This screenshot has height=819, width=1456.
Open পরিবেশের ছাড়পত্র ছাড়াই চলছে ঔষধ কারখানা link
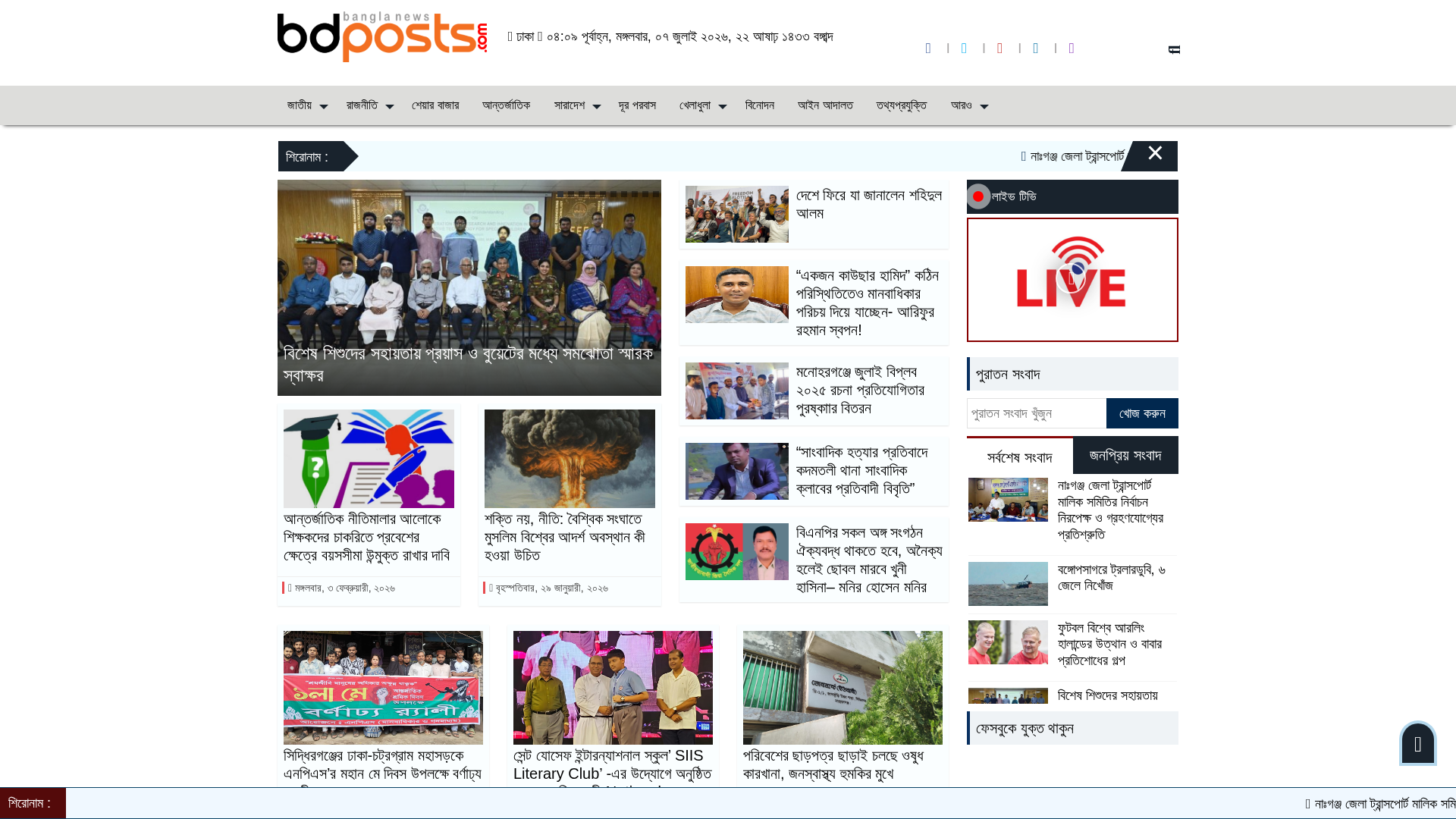833,765
